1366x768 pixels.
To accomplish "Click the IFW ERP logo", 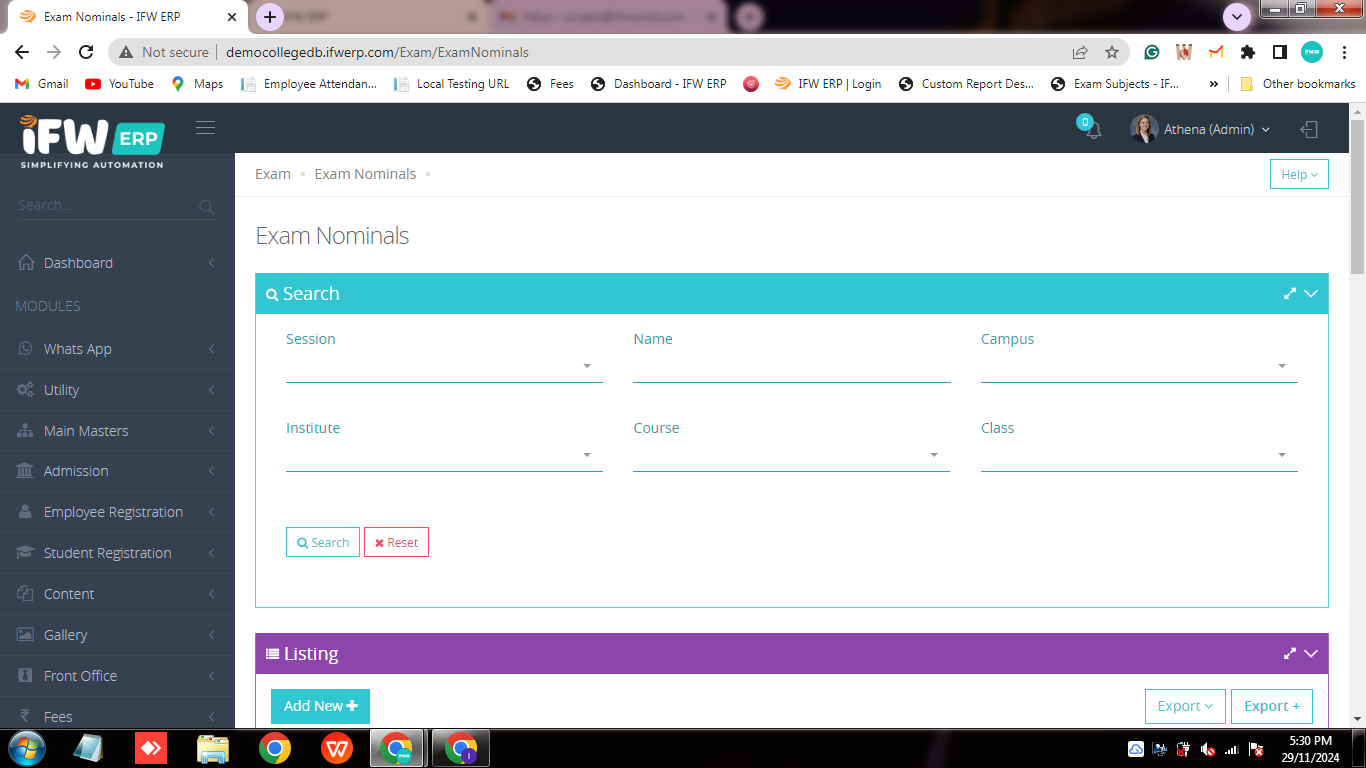I will point(92,141).
